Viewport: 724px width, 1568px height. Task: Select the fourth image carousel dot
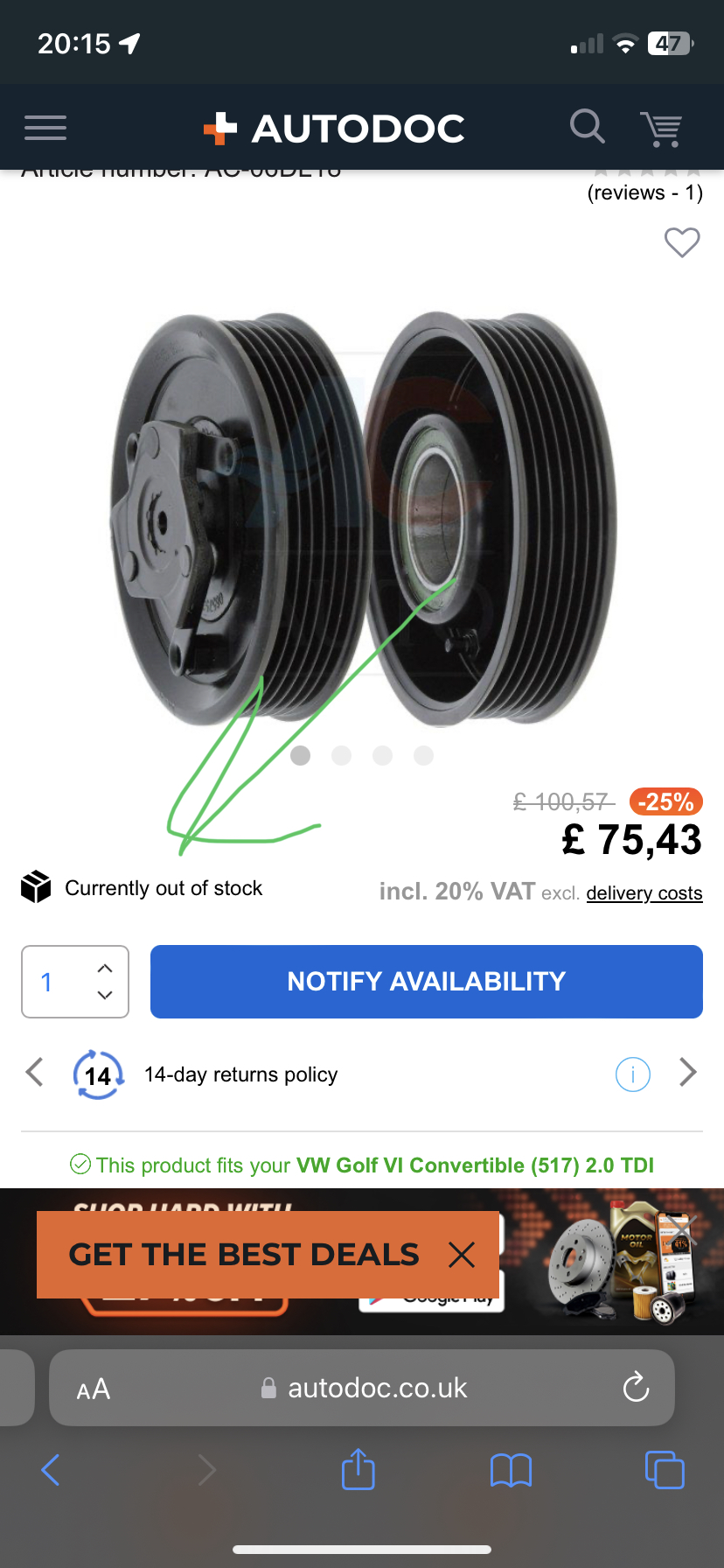point(424,755)
